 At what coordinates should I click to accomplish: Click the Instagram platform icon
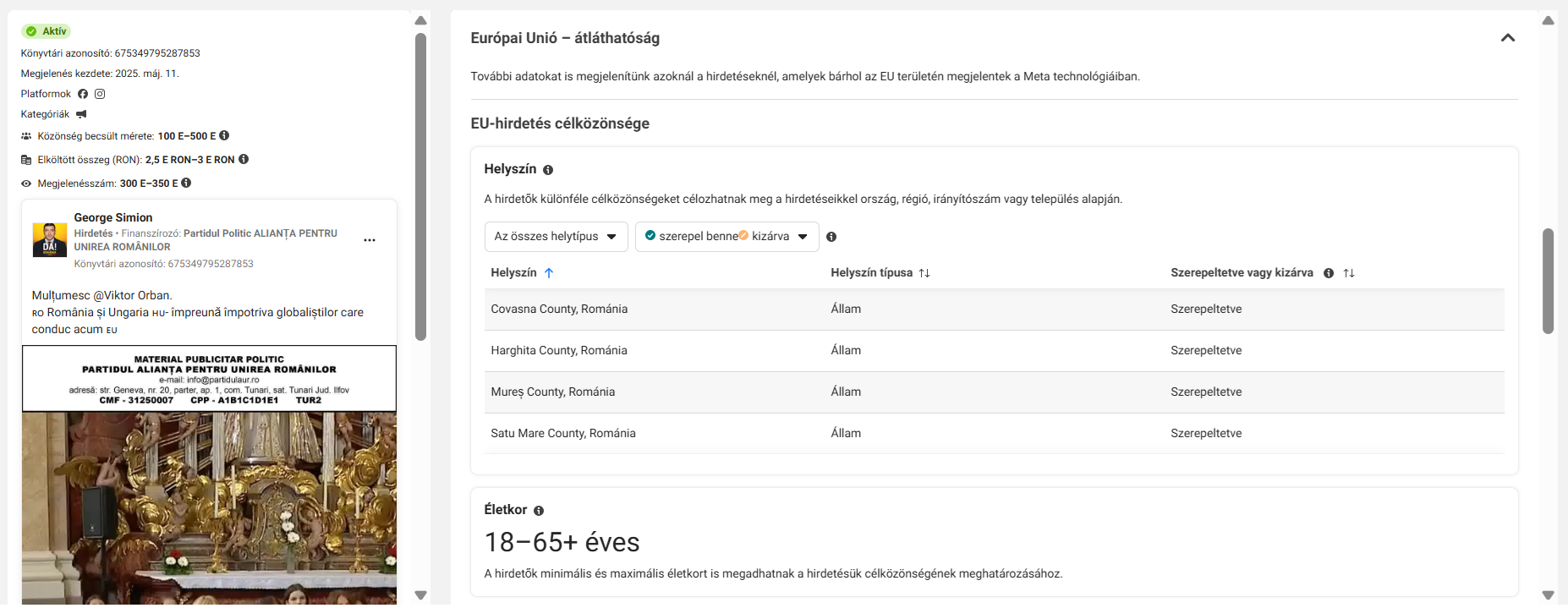(100, 94)
